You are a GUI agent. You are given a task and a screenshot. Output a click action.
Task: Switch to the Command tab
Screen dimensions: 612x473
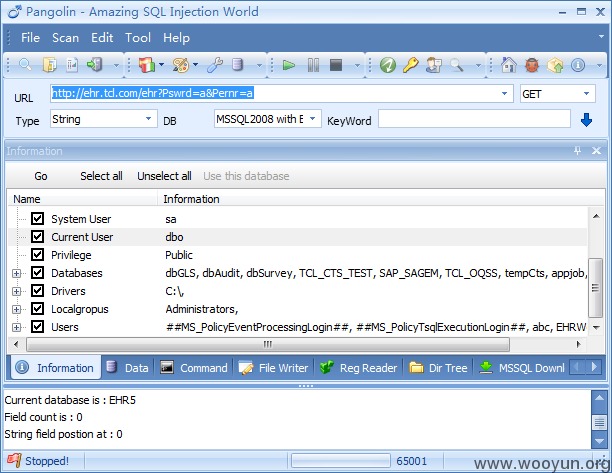pyautogui.click(x=194, y=368)
